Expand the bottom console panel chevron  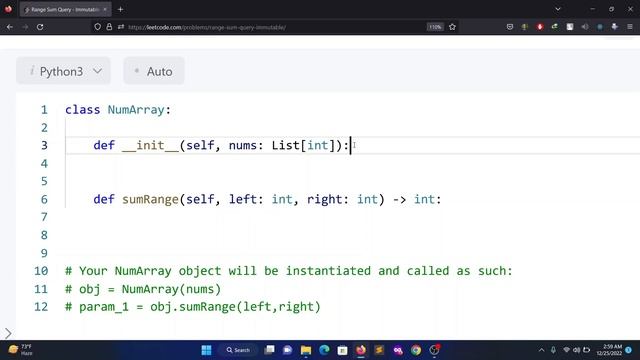(x=8, y=333)
